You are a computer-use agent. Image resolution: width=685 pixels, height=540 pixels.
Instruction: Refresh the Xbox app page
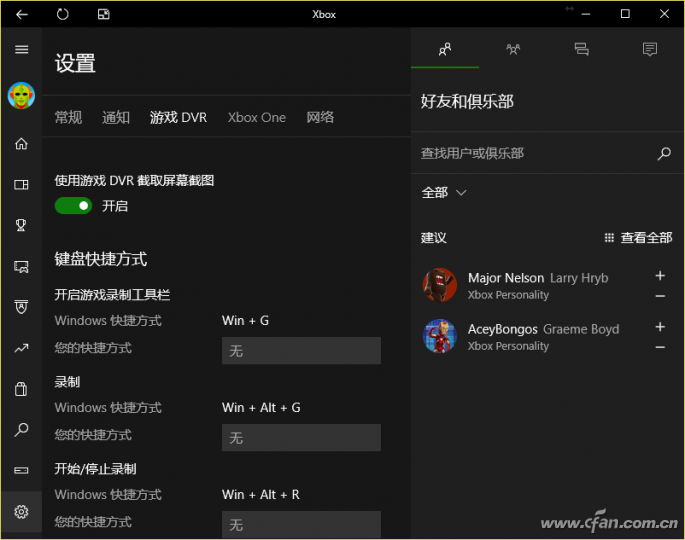click(62, 14)
